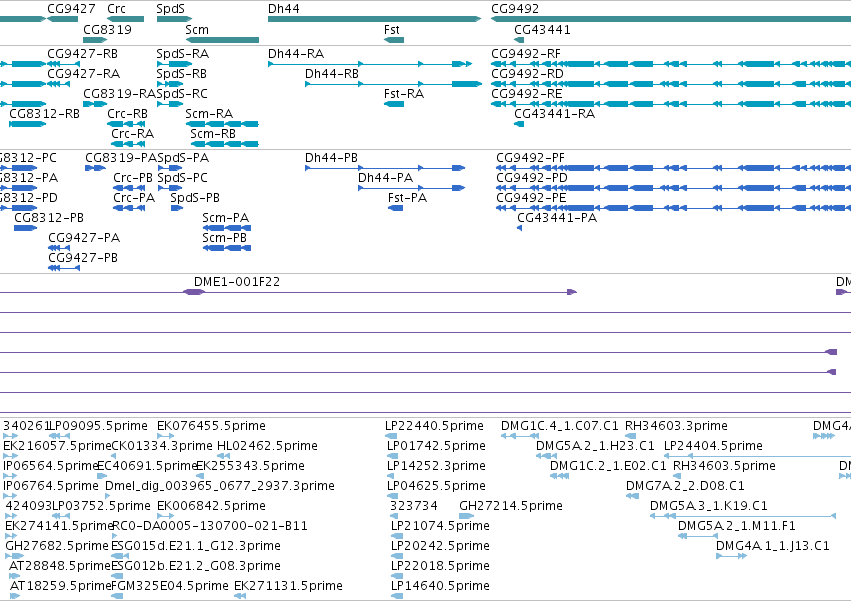
Task: Click the CG43441-RA transcript label
Action: click(555, 114)
